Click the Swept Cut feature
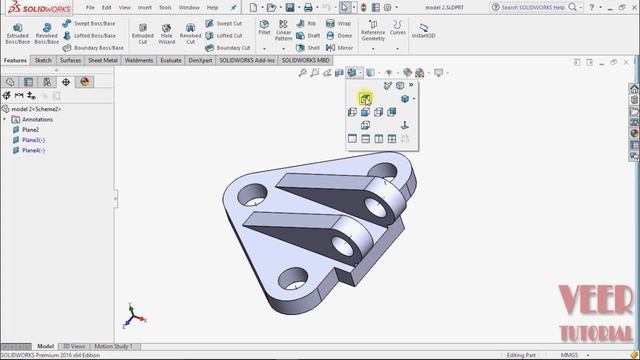Screen dimensions: 640x360 pos(224,24)
